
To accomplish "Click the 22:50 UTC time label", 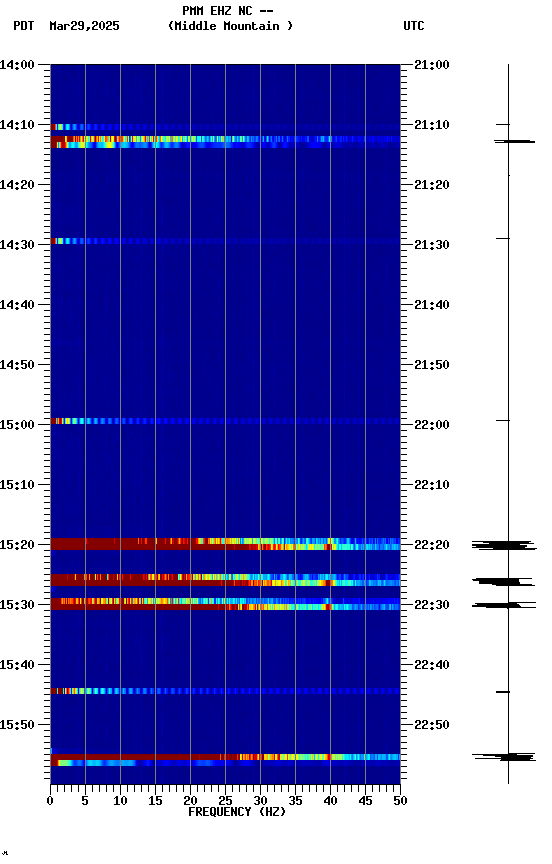I will 432,725.
